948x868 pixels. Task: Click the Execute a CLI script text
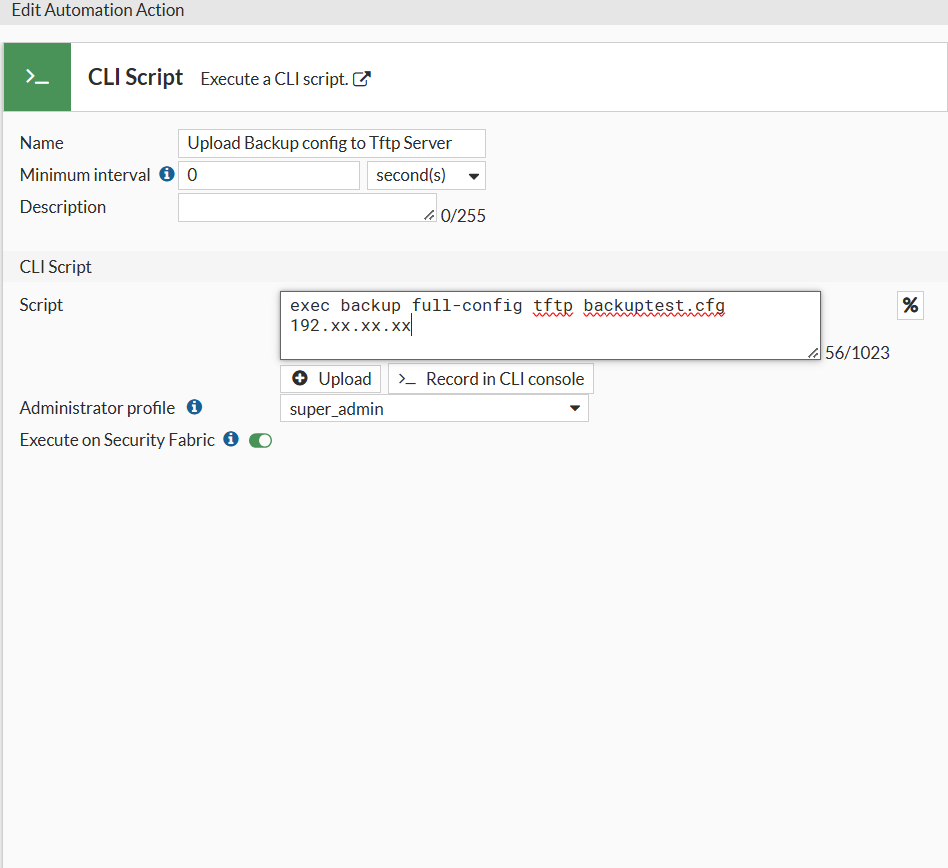pos(274,79)
